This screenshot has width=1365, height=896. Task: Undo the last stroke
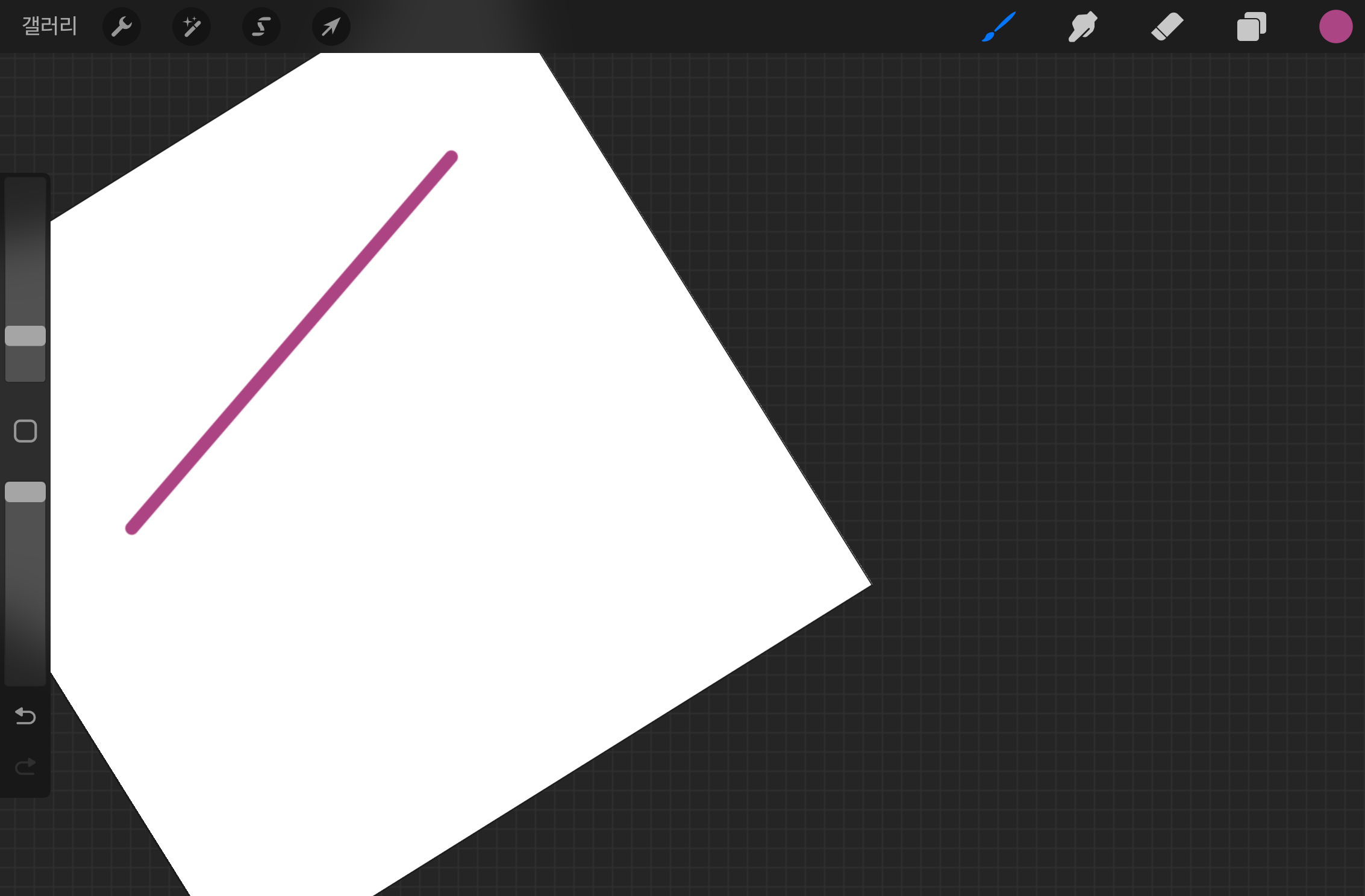pos(25,716)
